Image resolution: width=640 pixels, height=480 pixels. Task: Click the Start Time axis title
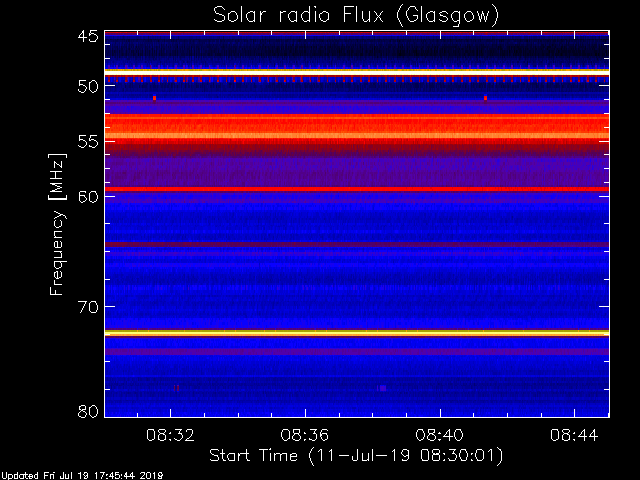pos(356,456)
